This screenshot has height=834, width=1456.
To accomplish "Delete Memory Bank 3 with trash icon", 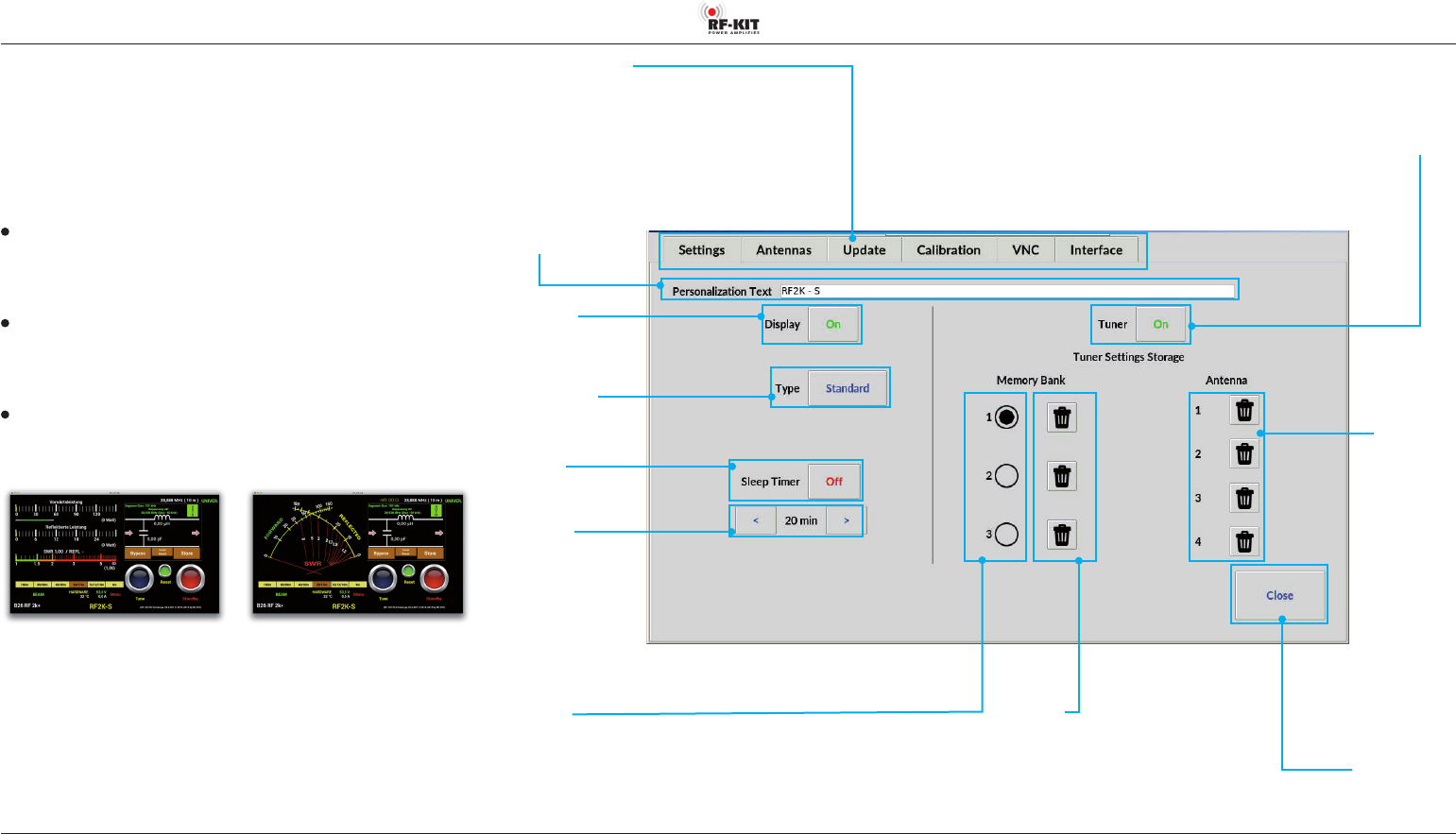I will click(1062, 535).
